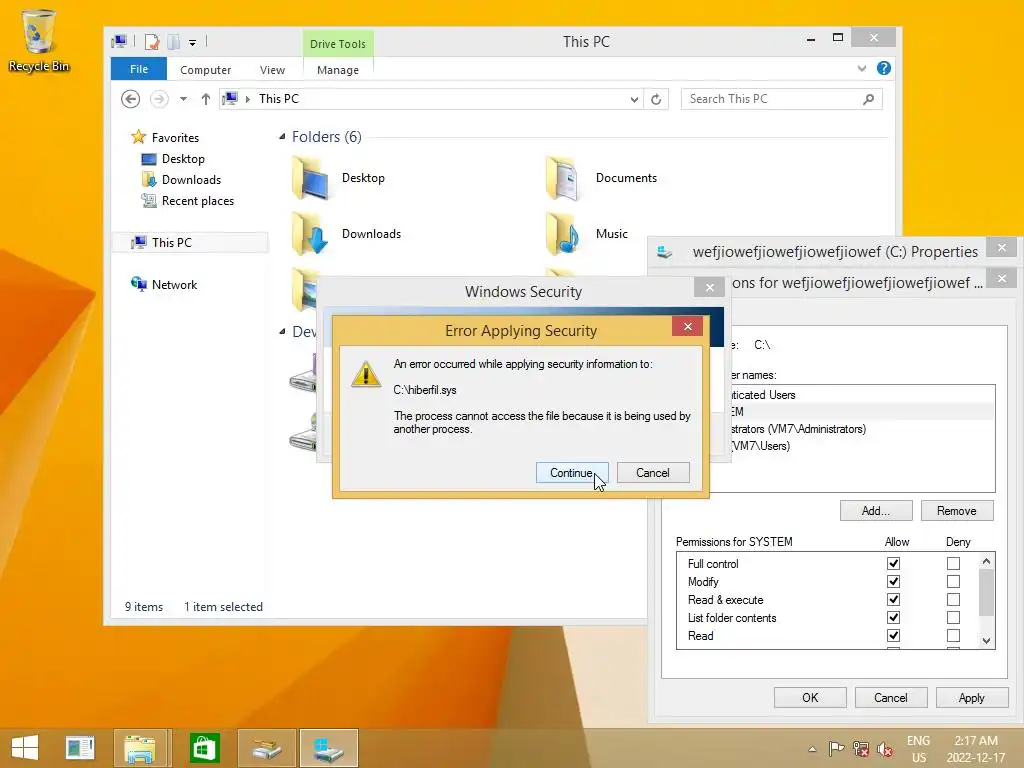
Task: Show hidden system tray icons
Action: 812,749
